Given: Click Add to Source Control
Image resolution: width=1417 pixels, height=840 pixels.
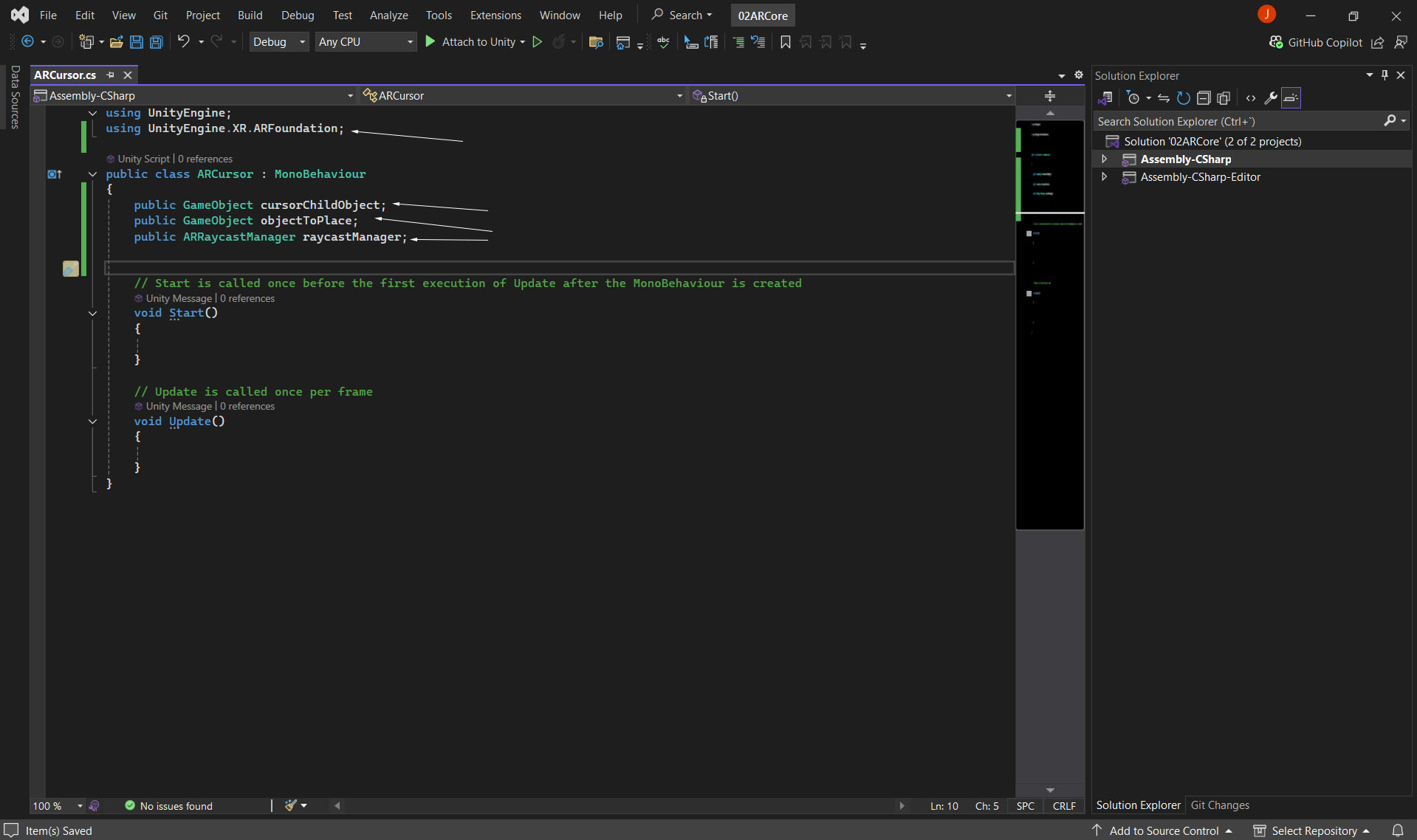Looking at the screenshot, I should point(1164,830).
